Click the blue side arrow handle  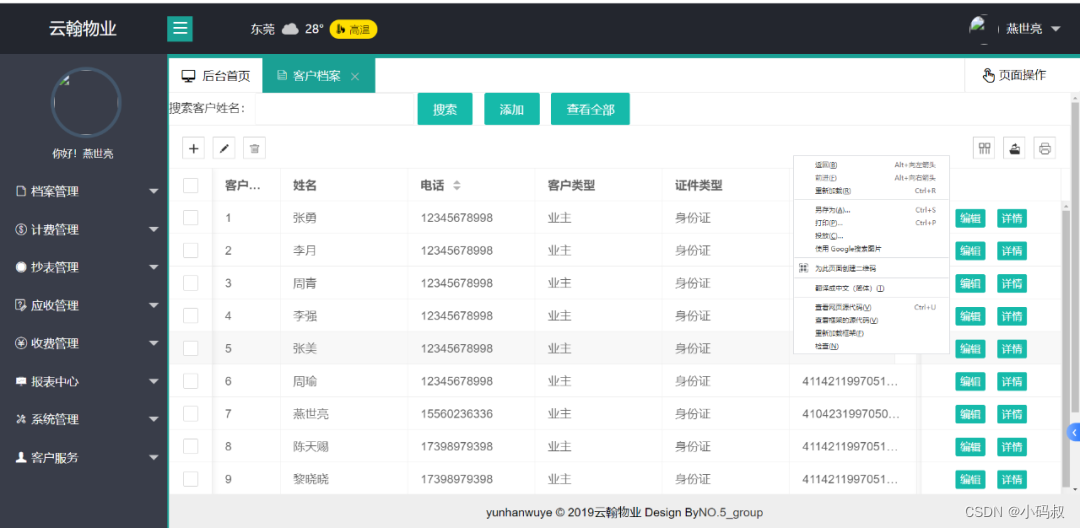point(1073,432)
